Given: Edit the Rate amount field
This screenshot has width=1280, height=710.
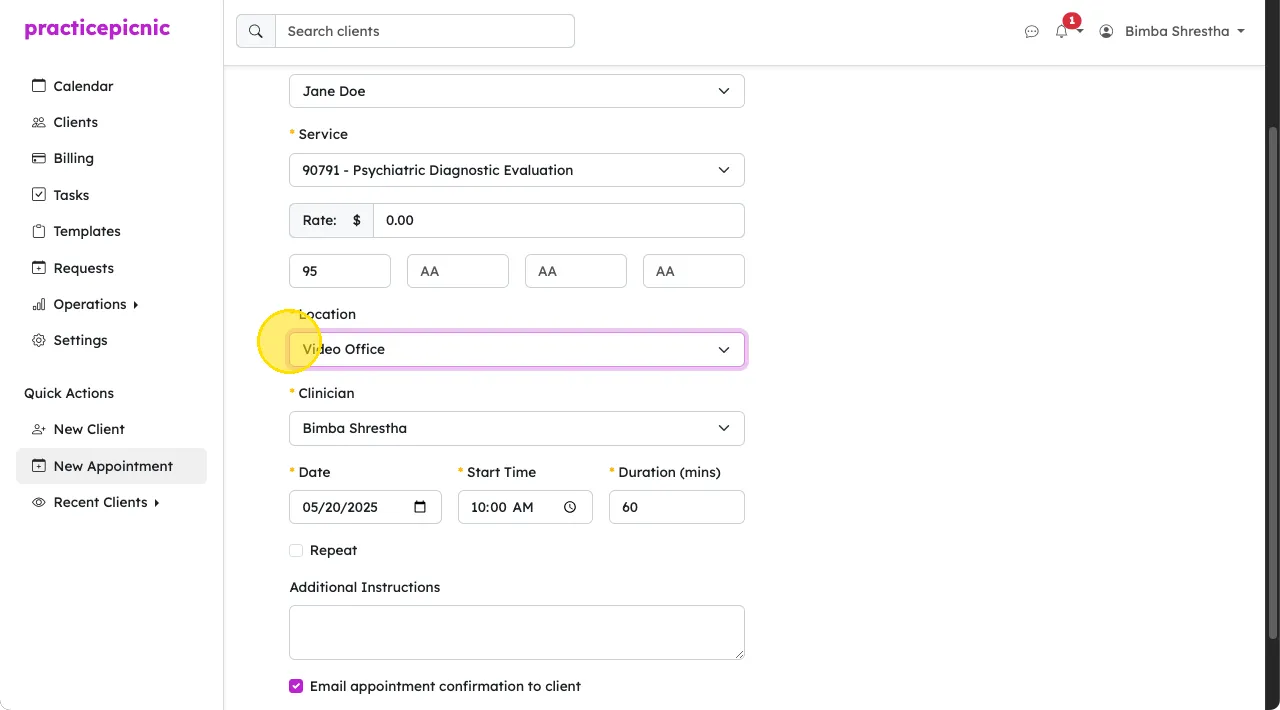Looking at the screenshot, I should 559,220.
